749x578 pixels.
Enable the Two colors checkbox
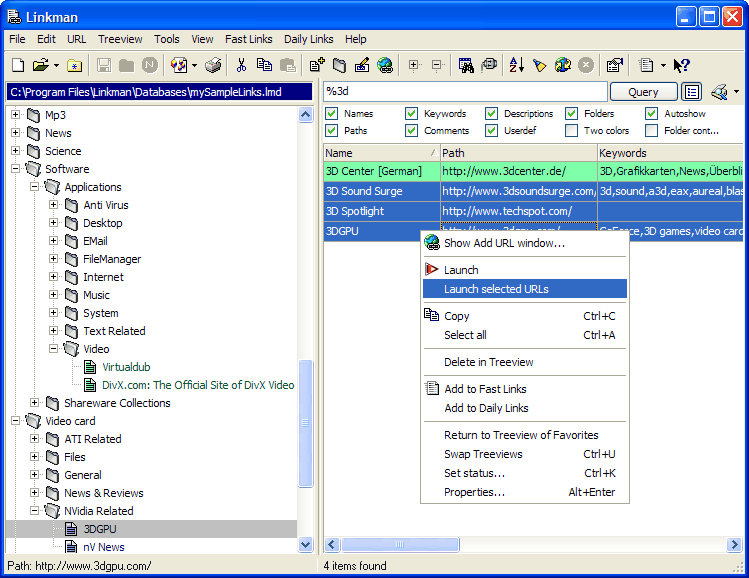(x=571, y=130)
